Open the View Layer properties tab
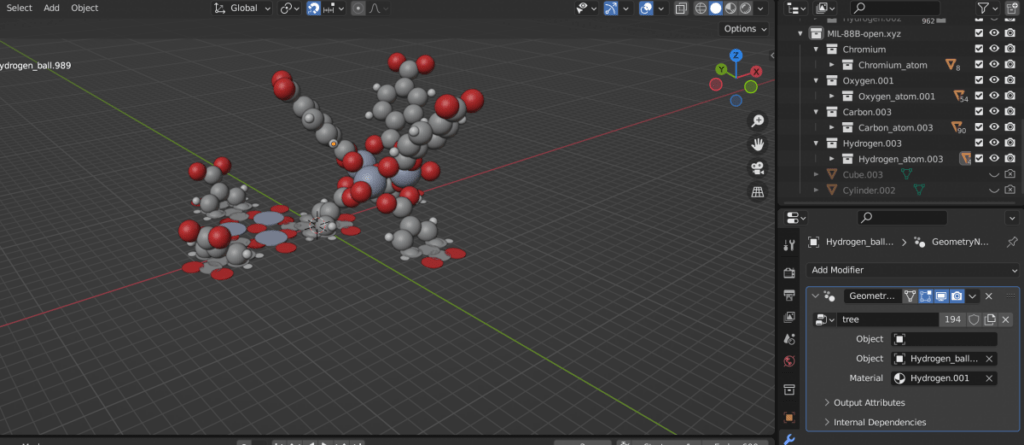Screen dimensions: 1024x445 point(789,317)
